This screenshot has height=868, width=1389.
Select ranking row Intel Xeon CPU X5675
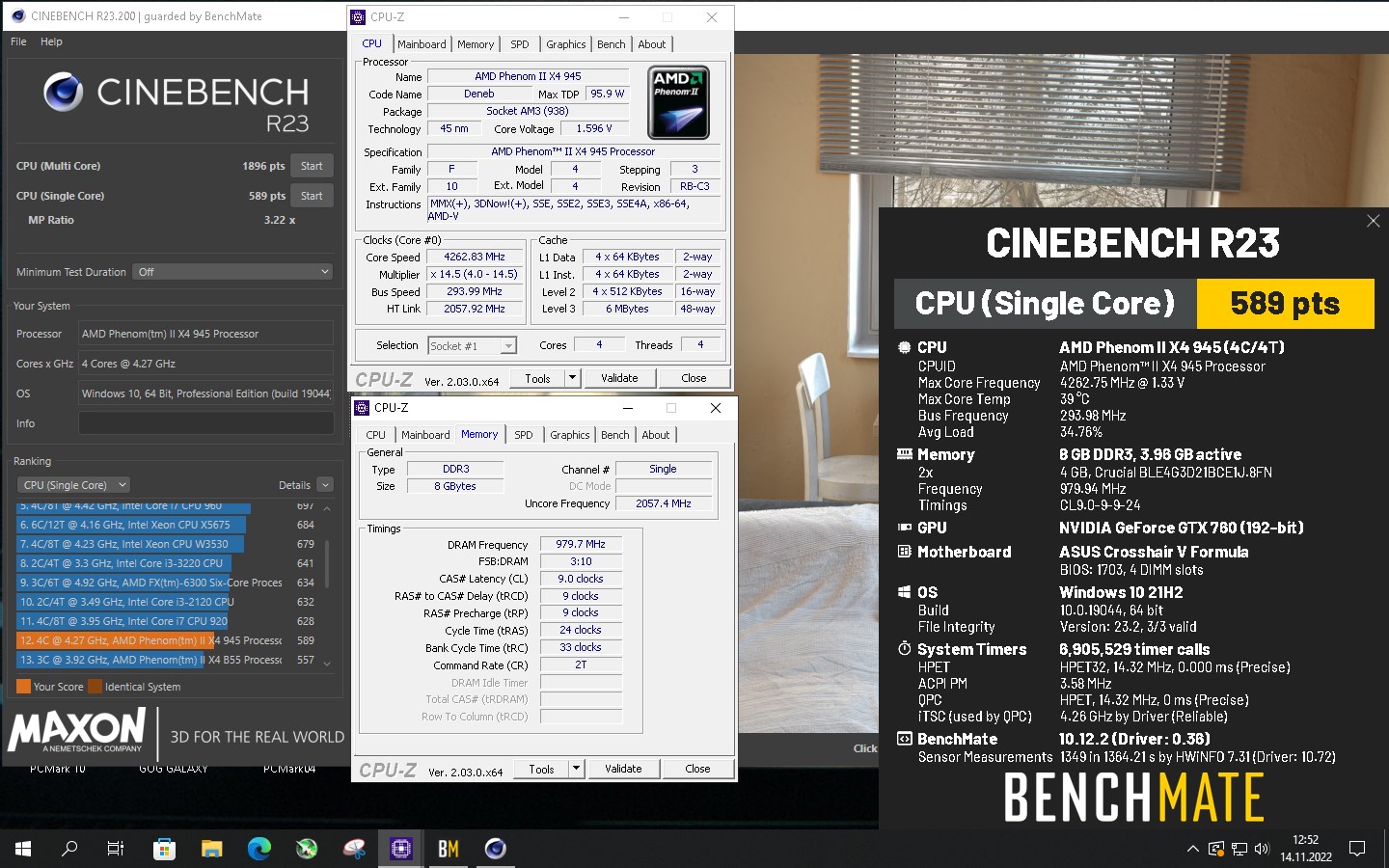[x=166, y=525]
